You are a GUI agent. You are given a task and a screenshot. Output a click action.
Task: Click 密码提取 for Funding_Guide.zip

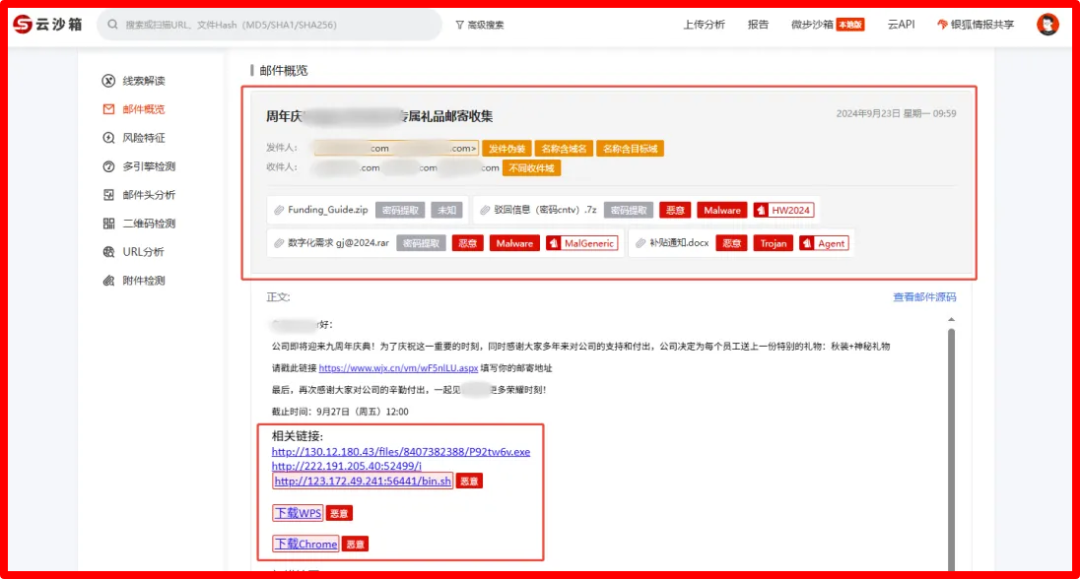[400, 210]
